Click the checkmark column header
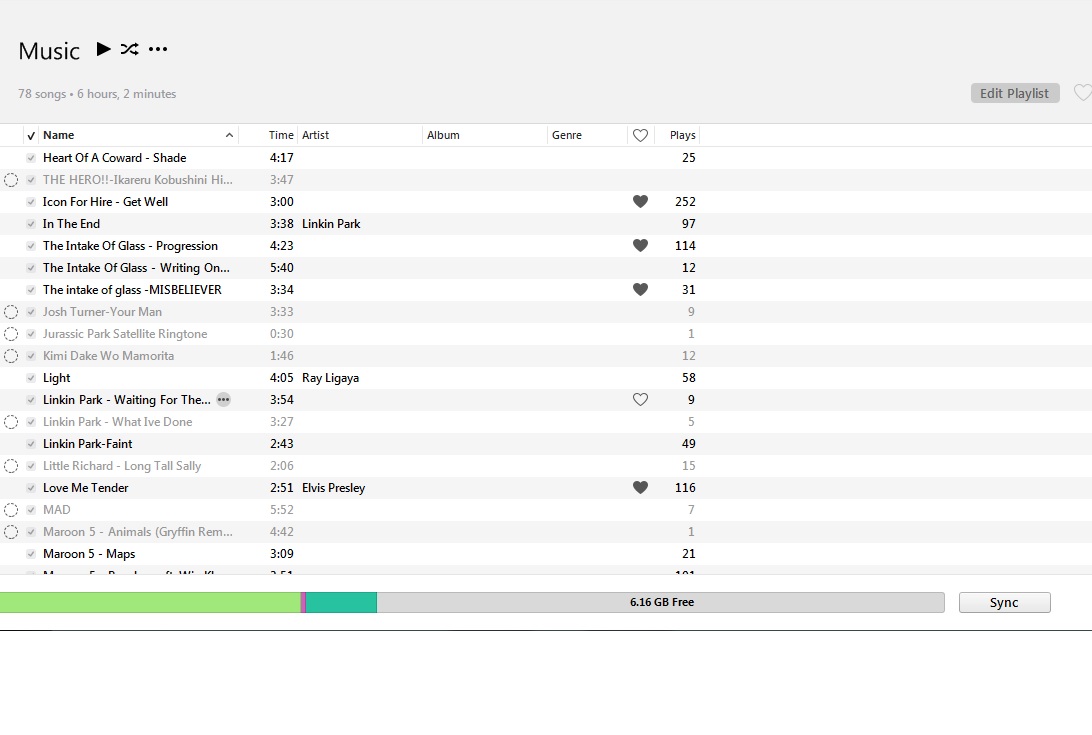This screenshot has height=735, width=1092. (31, 136)
